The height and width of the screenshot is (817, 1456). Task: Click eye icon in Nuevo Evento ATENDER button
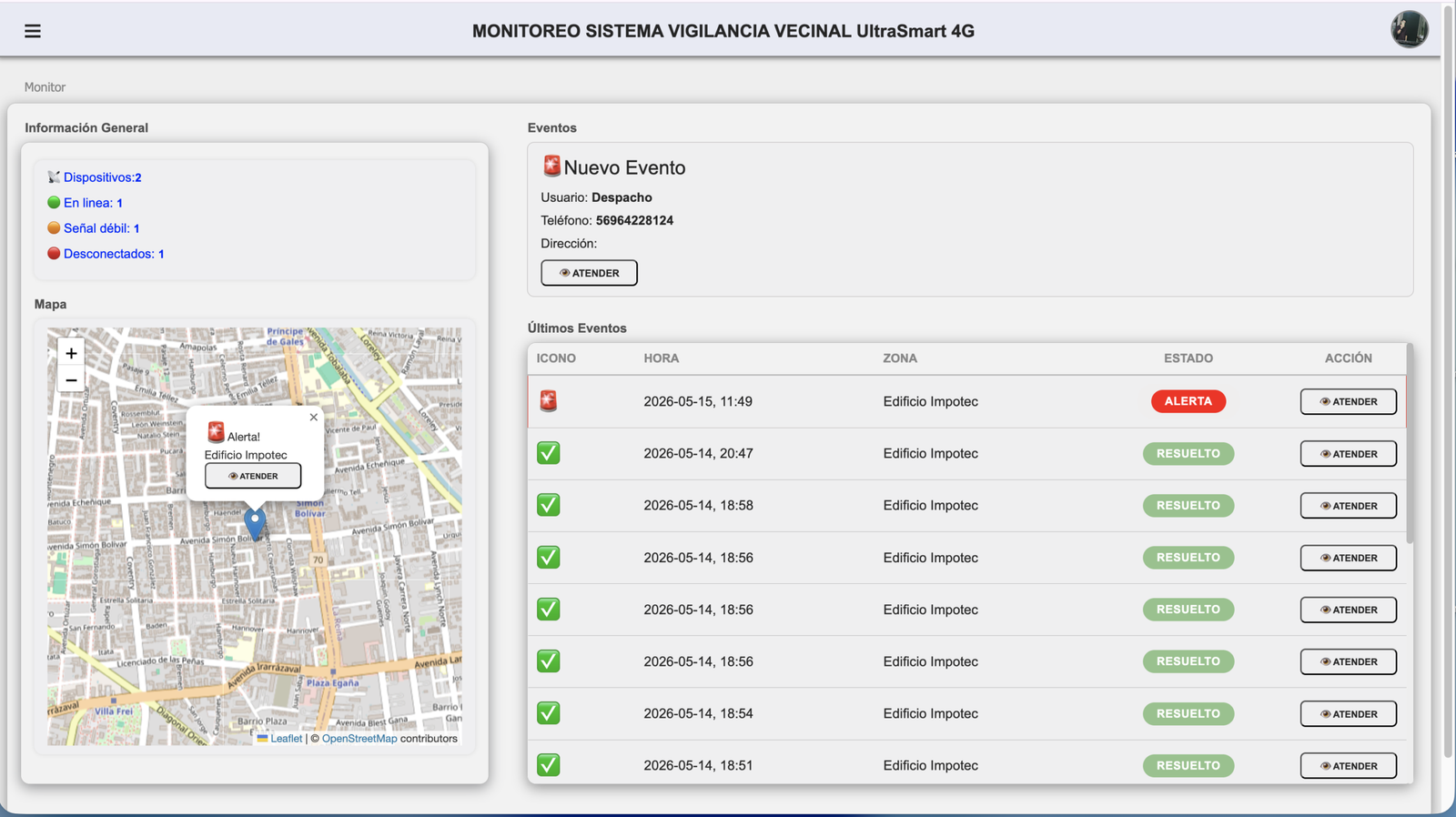click(564, 273)
